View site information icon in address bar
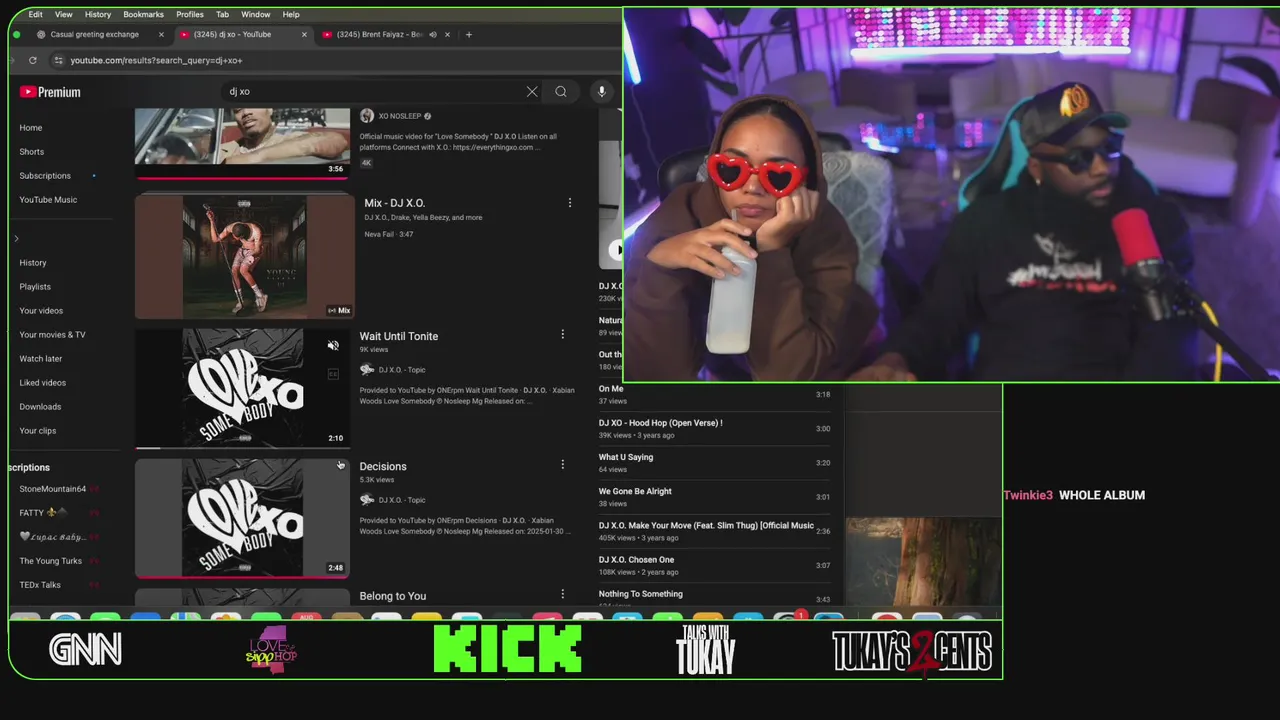 point(58,60)
